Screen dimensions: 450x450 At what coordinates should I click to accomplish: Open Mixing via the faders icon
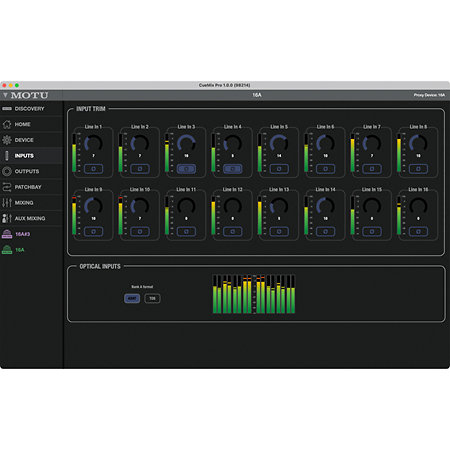click(x=7, y=203)
